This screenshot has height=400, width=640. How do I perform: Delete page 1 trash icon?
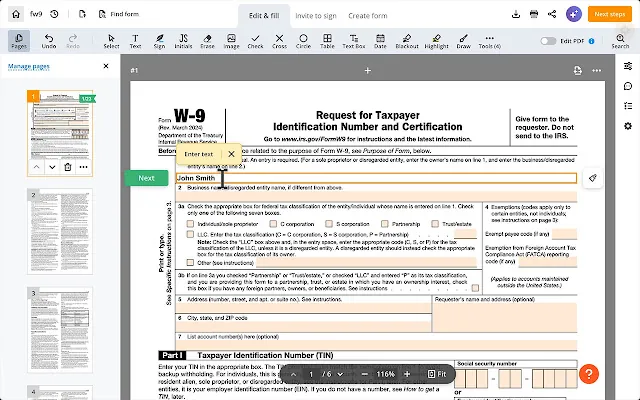coord(68,167)
